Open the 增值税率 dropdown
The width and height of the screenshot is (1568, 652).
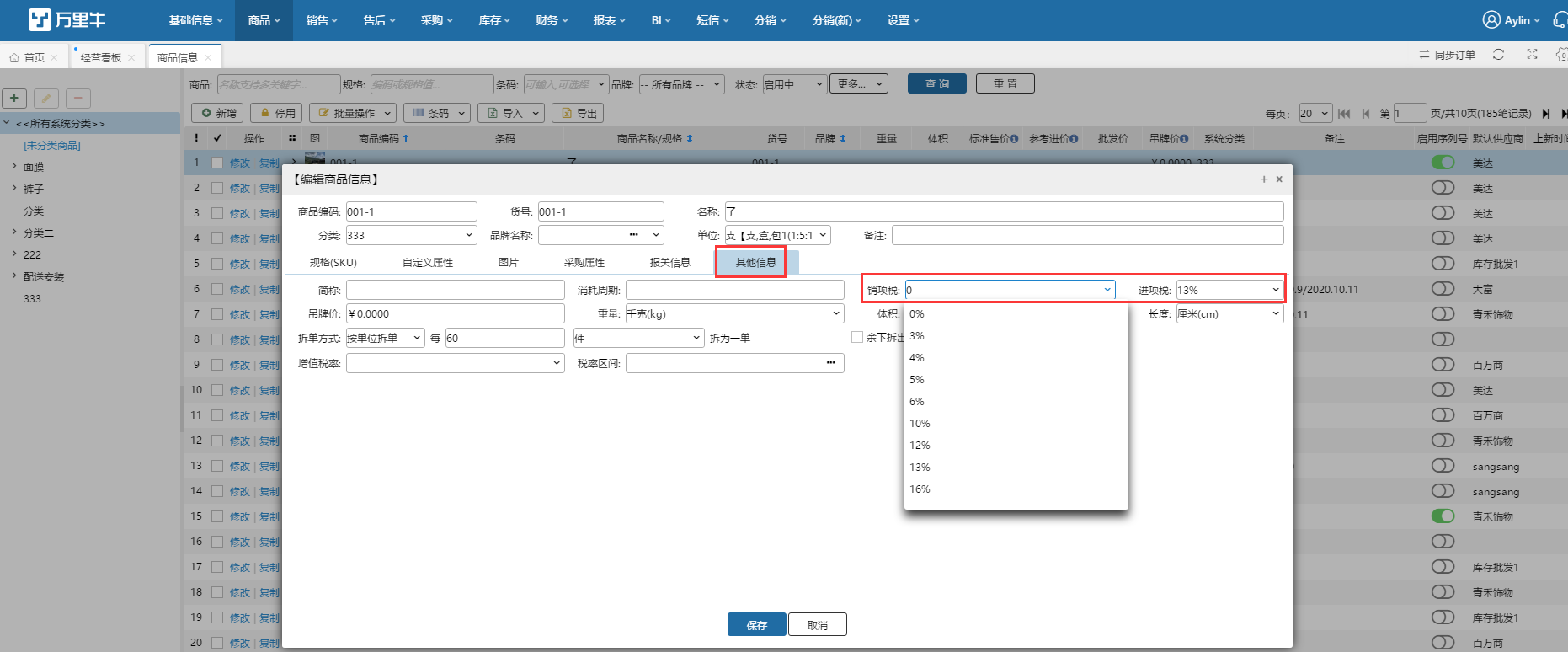pos(455,363)
